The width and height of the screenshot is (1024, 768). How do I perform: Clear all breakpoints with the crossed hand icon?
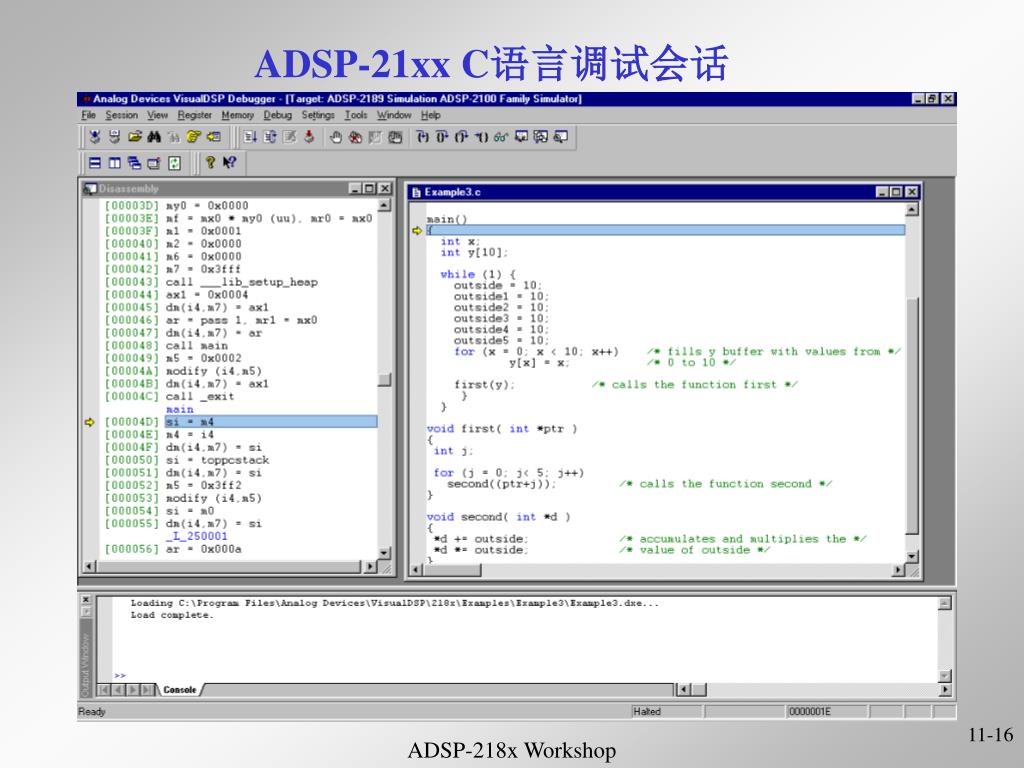click(355, 137)
